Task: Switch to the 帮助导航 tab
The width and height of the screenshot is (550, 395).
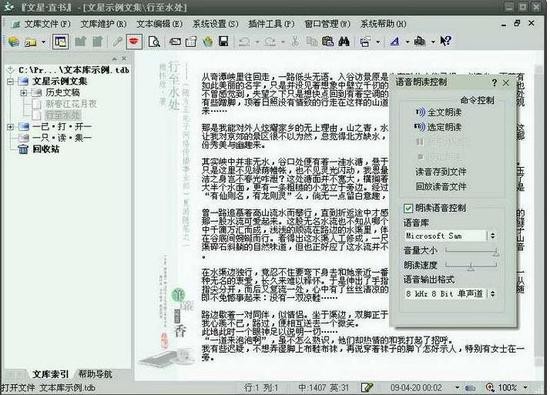Action: click(x=95, y=374)
